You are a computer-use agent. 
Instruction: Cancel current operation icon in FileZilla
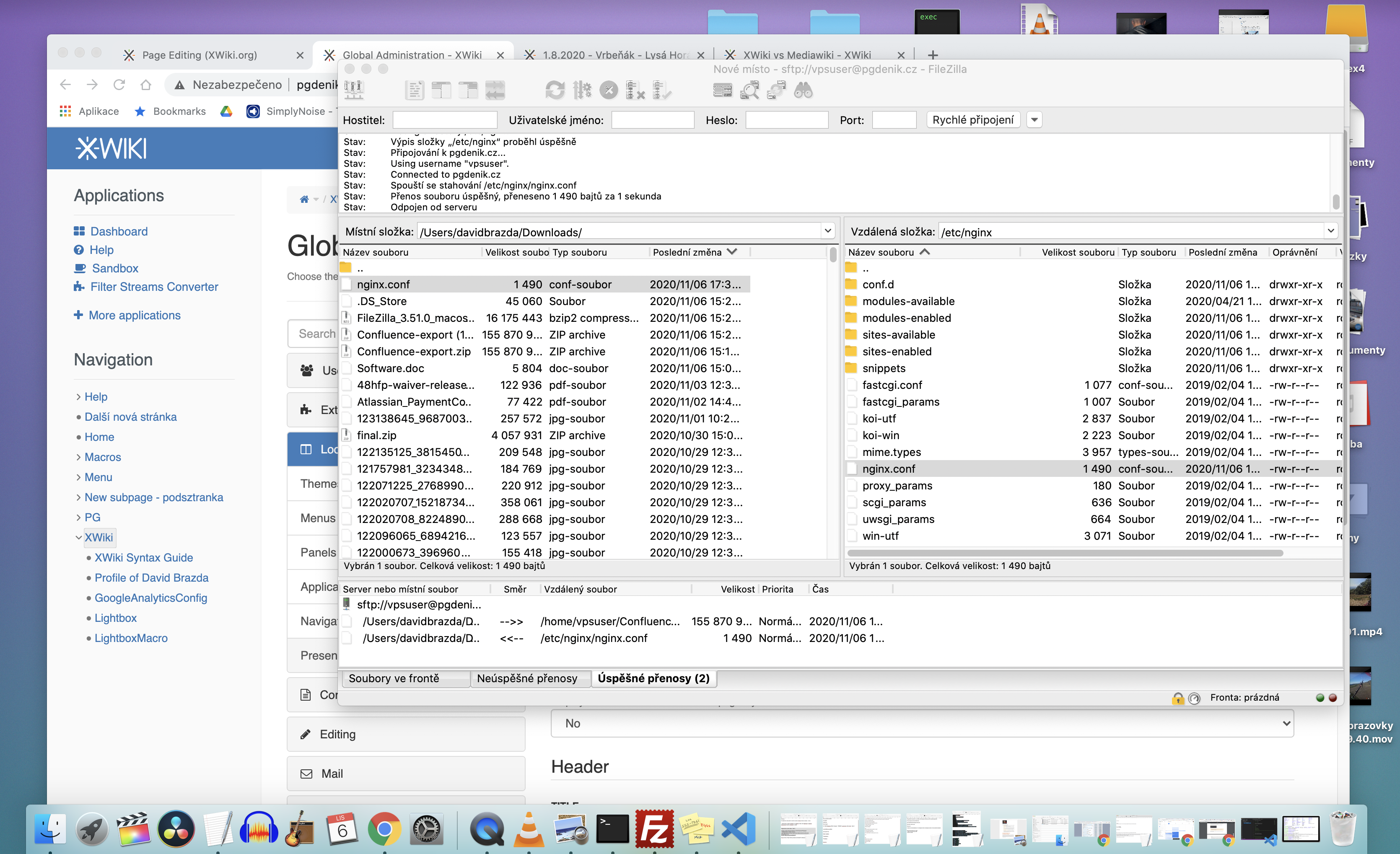[609, 90]
